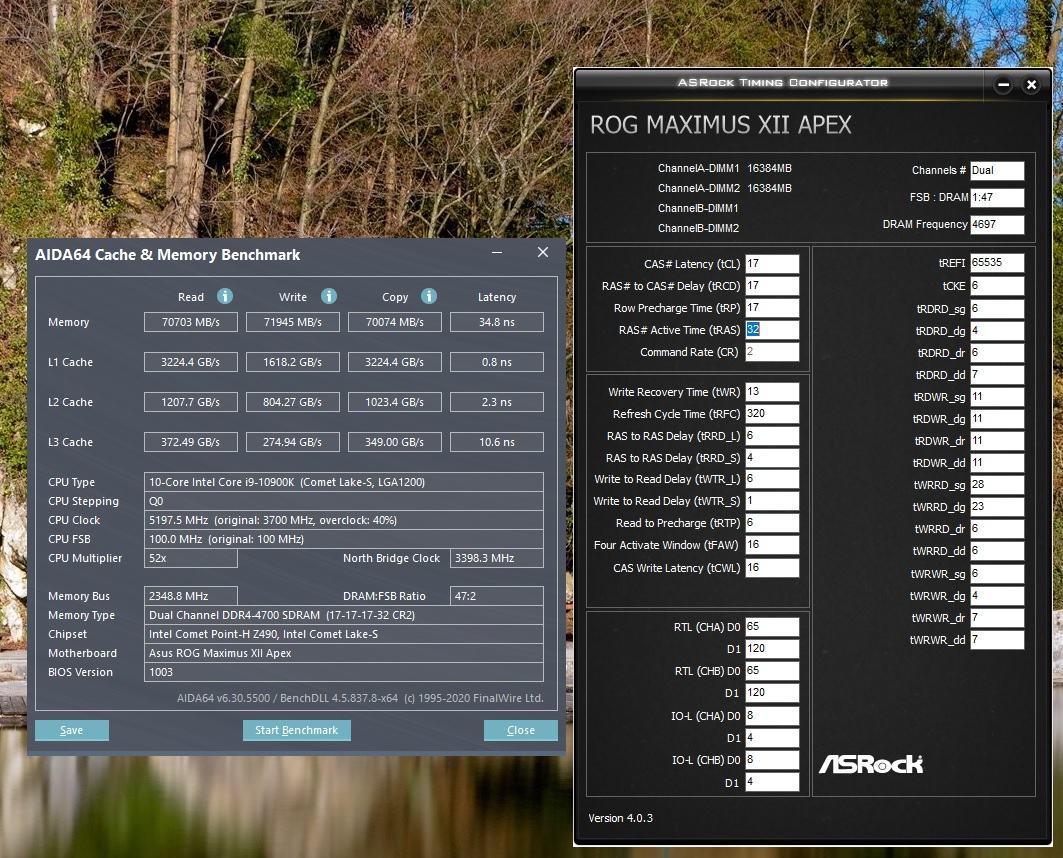The height and width of the screenshot is (858, 1063).
Task: Close the ASRock Timing Configurator window
Action: [x=1031, y=85]
